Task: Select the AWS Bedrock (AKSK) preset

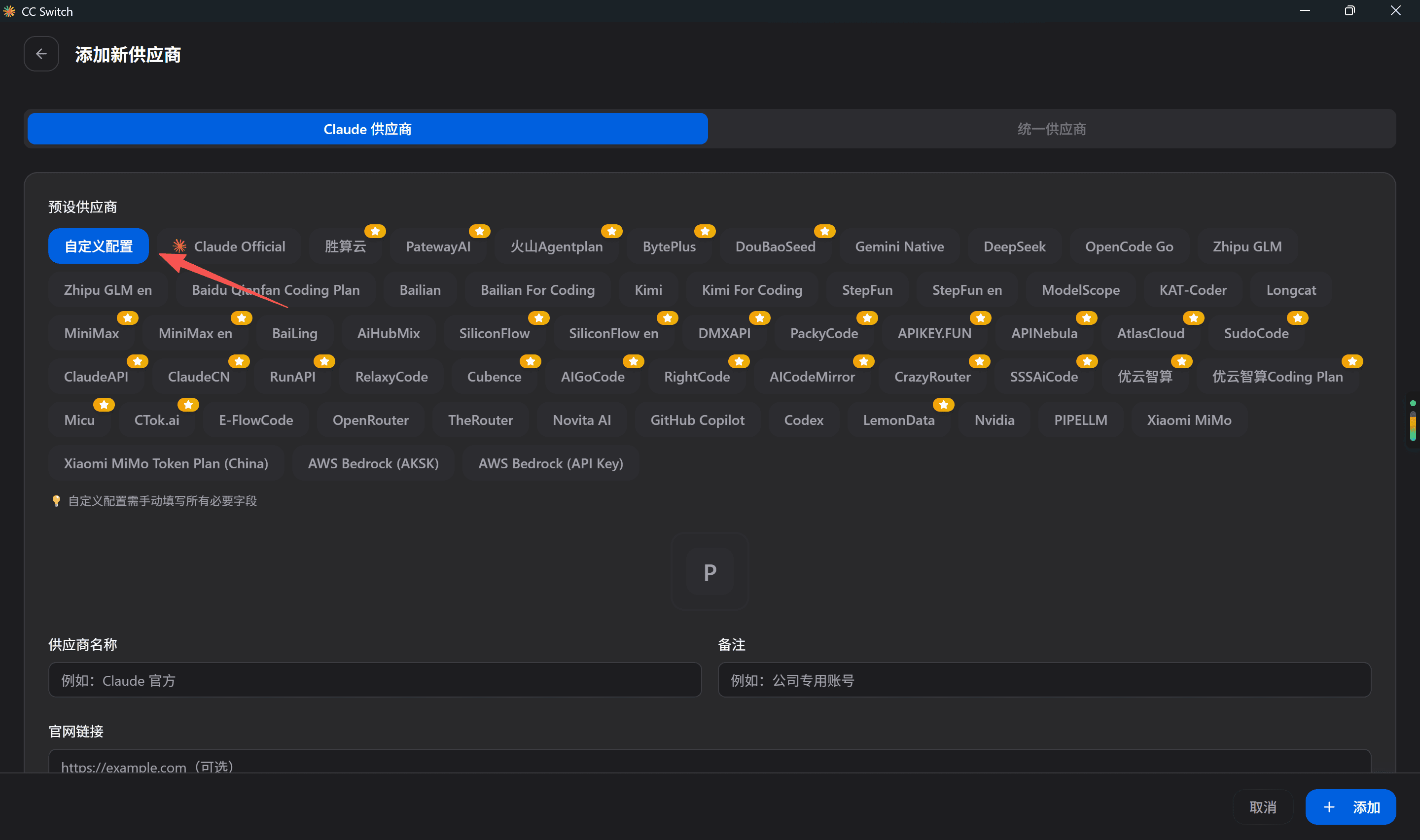Action: point(374,463)
